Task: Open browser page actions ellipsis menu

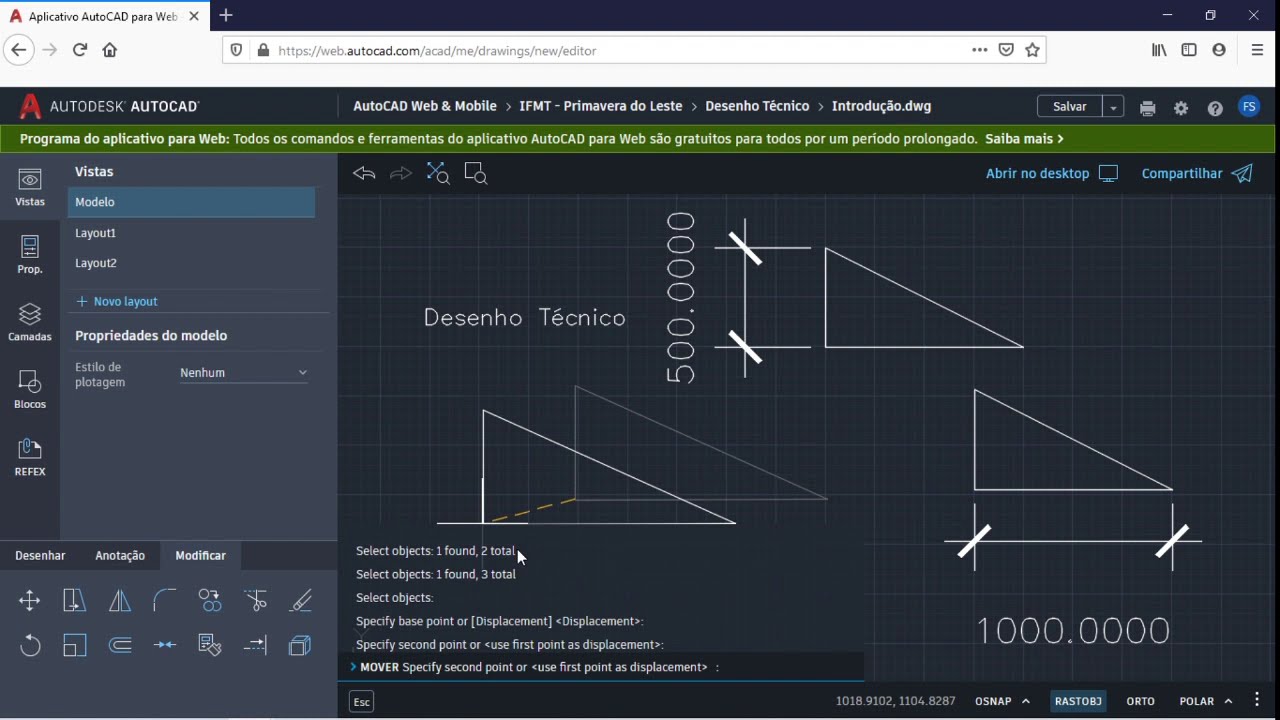Action: tap(979, 50)
